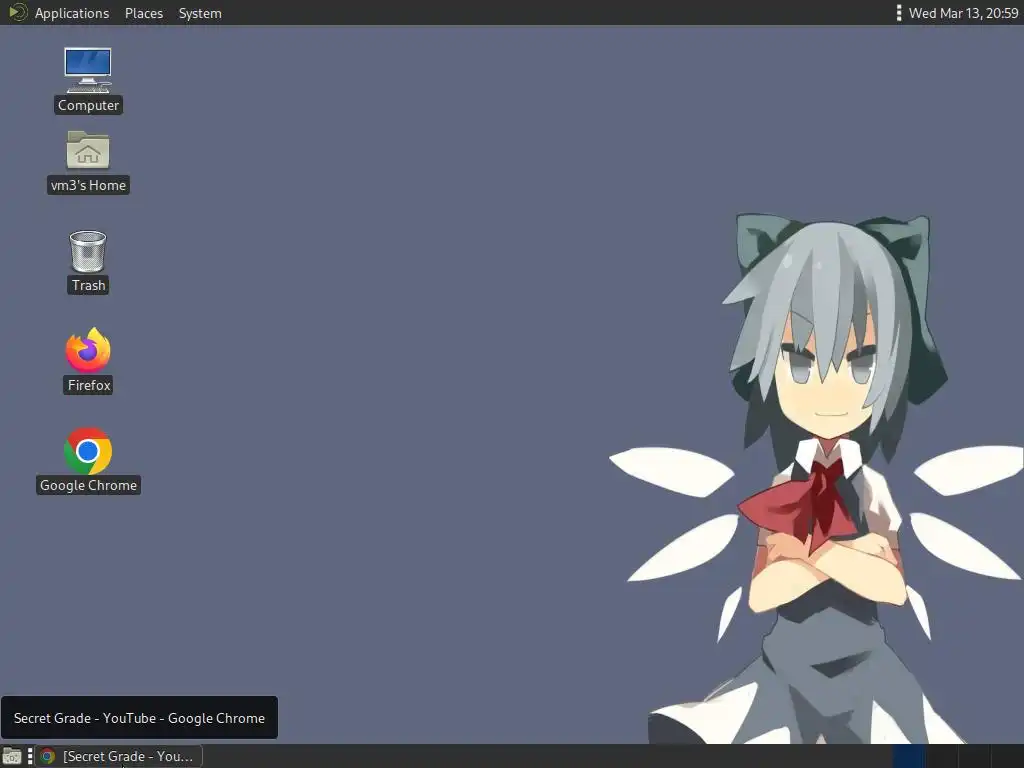This screenshot has width=1024, height=768.
Task: Click the Firefox label text on the desktop
Action: [x=89, y=385]
